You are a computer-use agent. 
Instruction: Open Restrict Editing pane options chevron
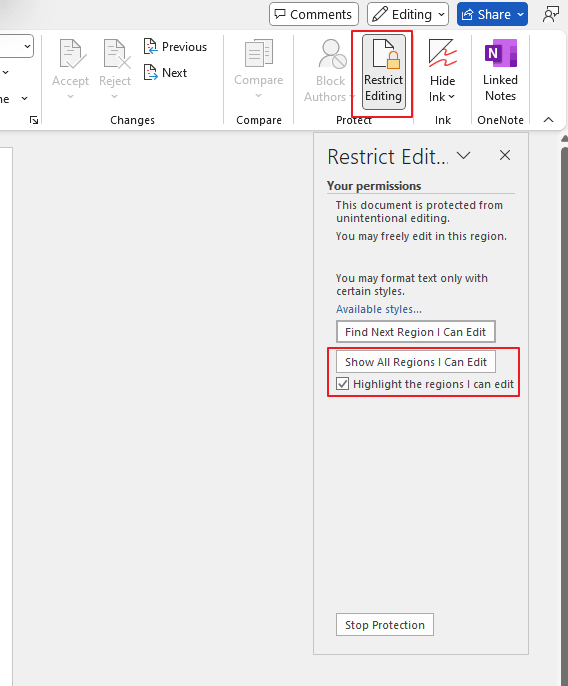coord(463,155)
